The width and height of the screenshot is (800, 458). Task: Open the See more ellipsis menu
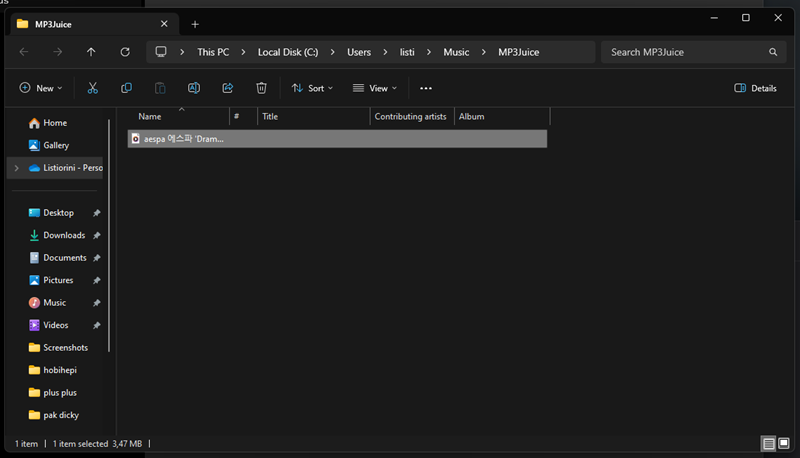pyautogui.click(x=426, y=88)
